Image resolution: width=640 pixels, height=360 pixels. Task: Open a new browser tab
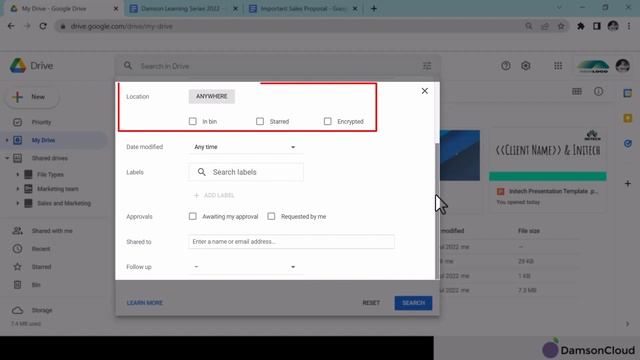374,9
